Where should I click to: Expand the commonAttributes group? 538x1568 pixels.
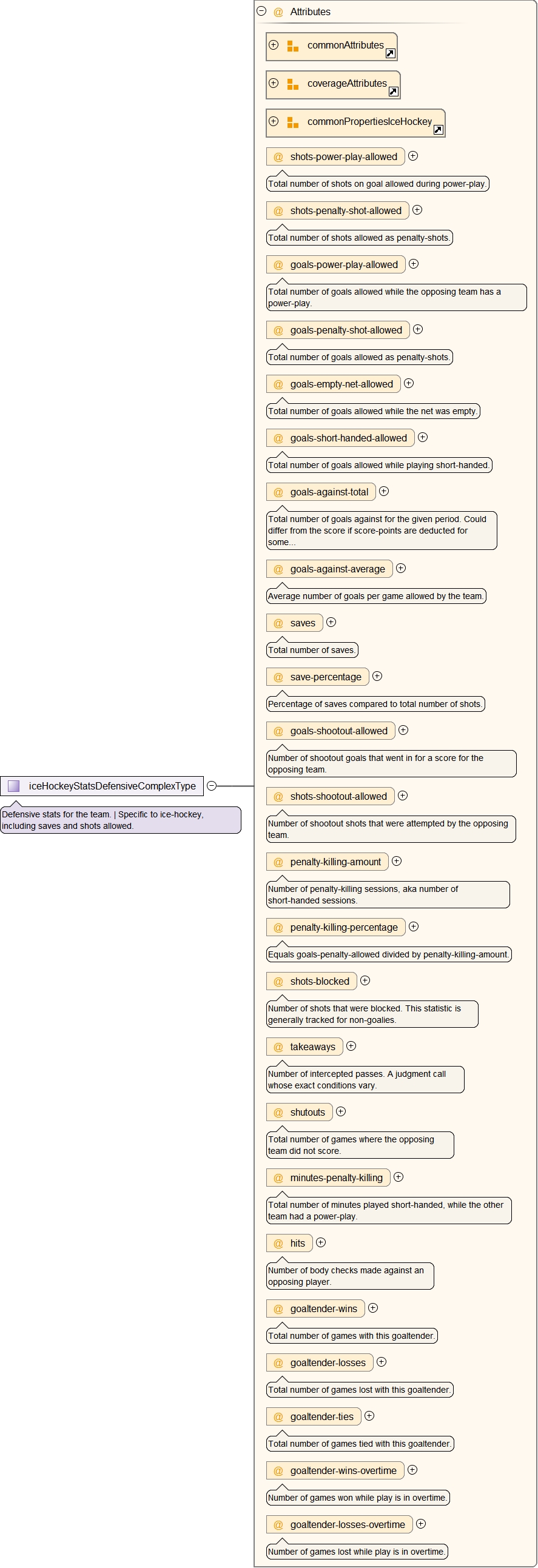[x=274, y=45]
